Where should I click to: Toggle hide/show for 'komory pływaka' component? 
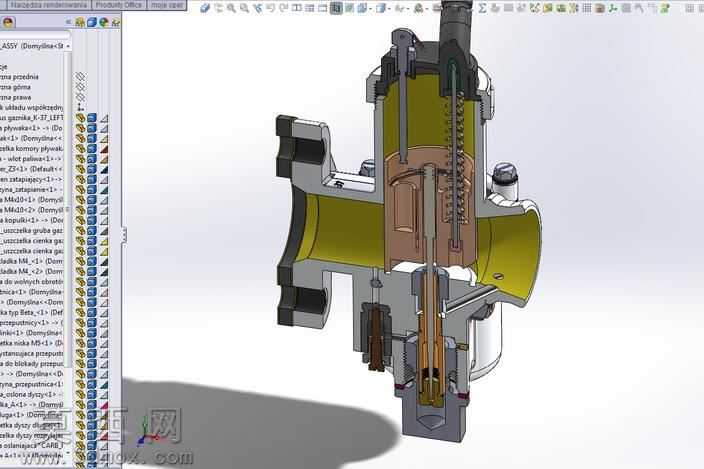coord(80,149)
